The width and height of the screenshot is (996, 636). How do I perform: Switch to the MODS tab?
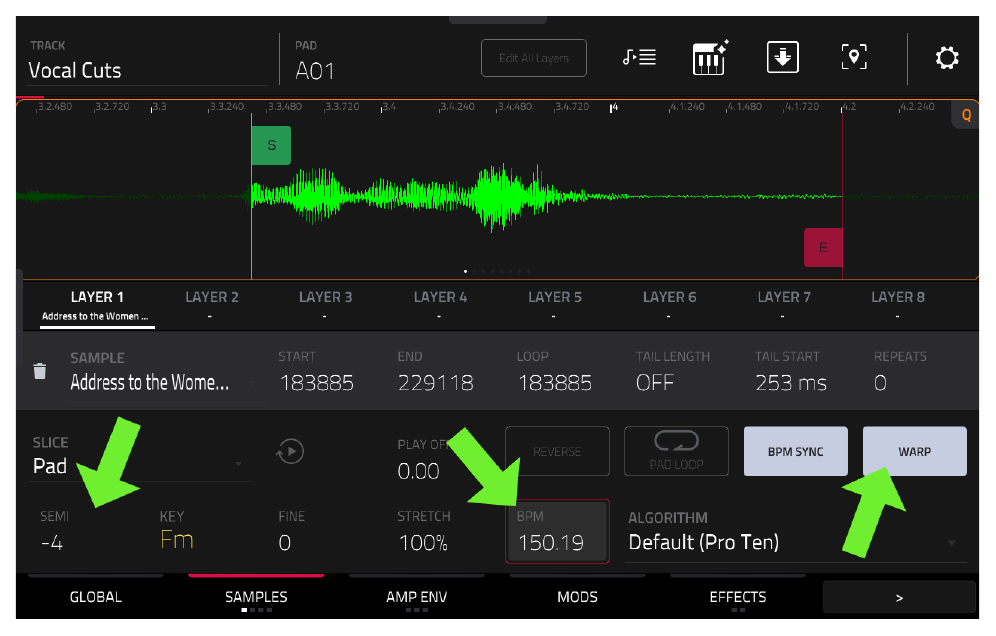pos(577,597)
